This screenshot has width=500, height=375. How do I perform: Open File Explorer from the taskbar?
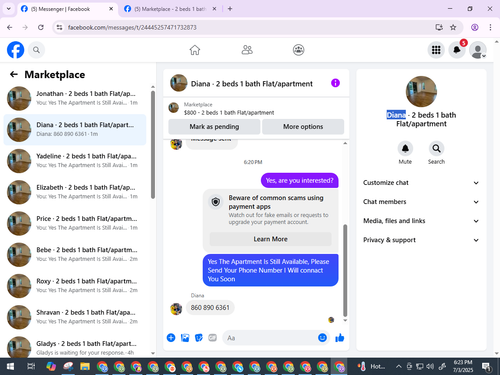[x=85, y=367]
